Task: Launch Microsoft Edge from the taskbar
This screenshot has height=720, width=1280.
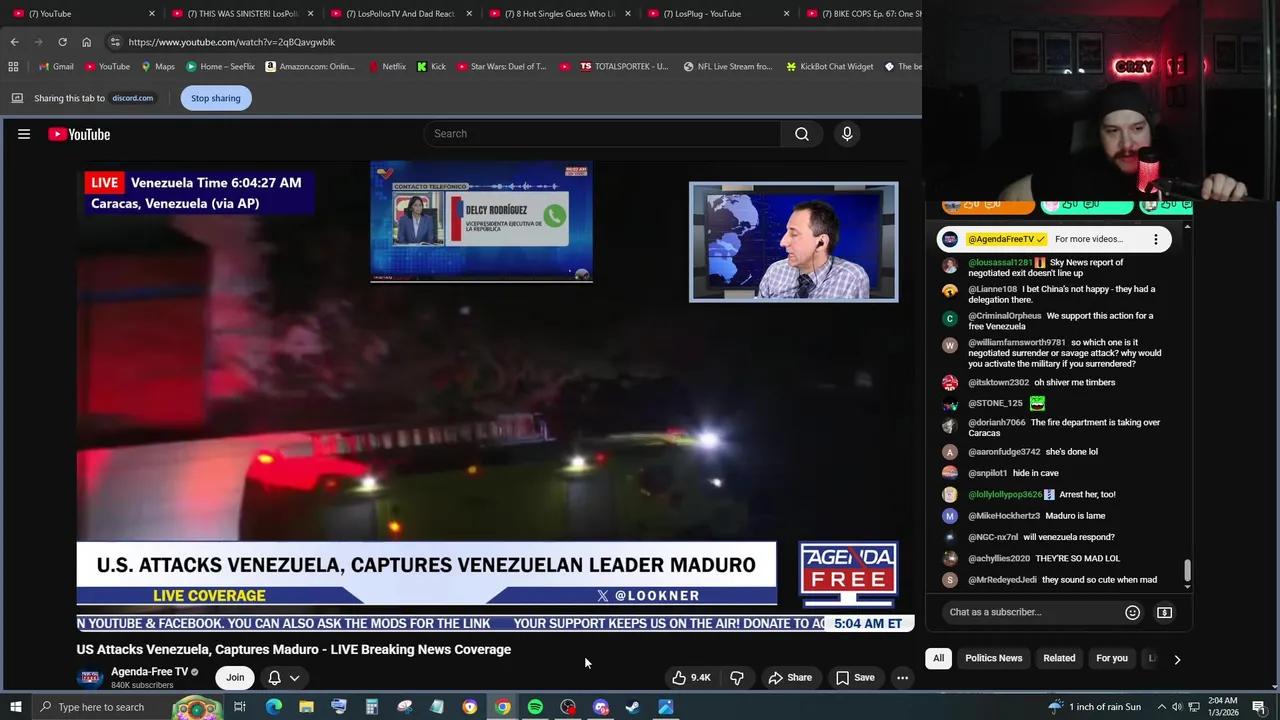Action: tap(273, 707)
